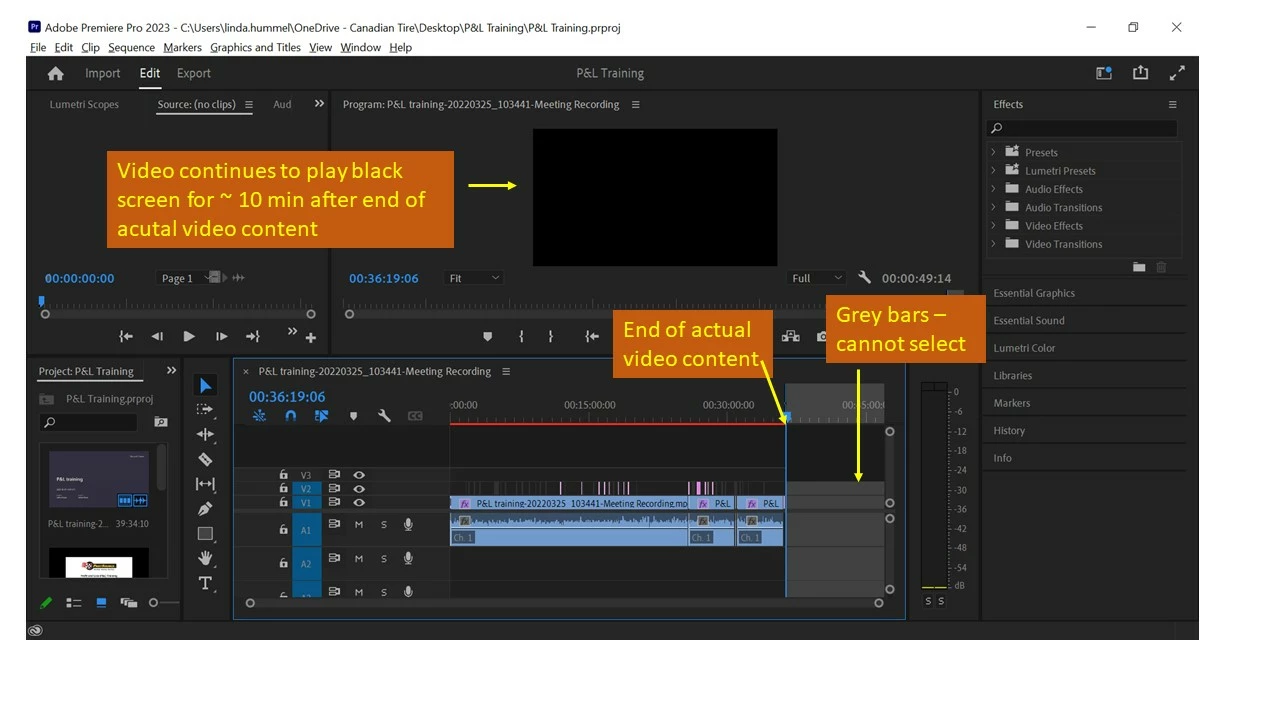Select the Ripple Edit tool

click(x=205, y=434)
